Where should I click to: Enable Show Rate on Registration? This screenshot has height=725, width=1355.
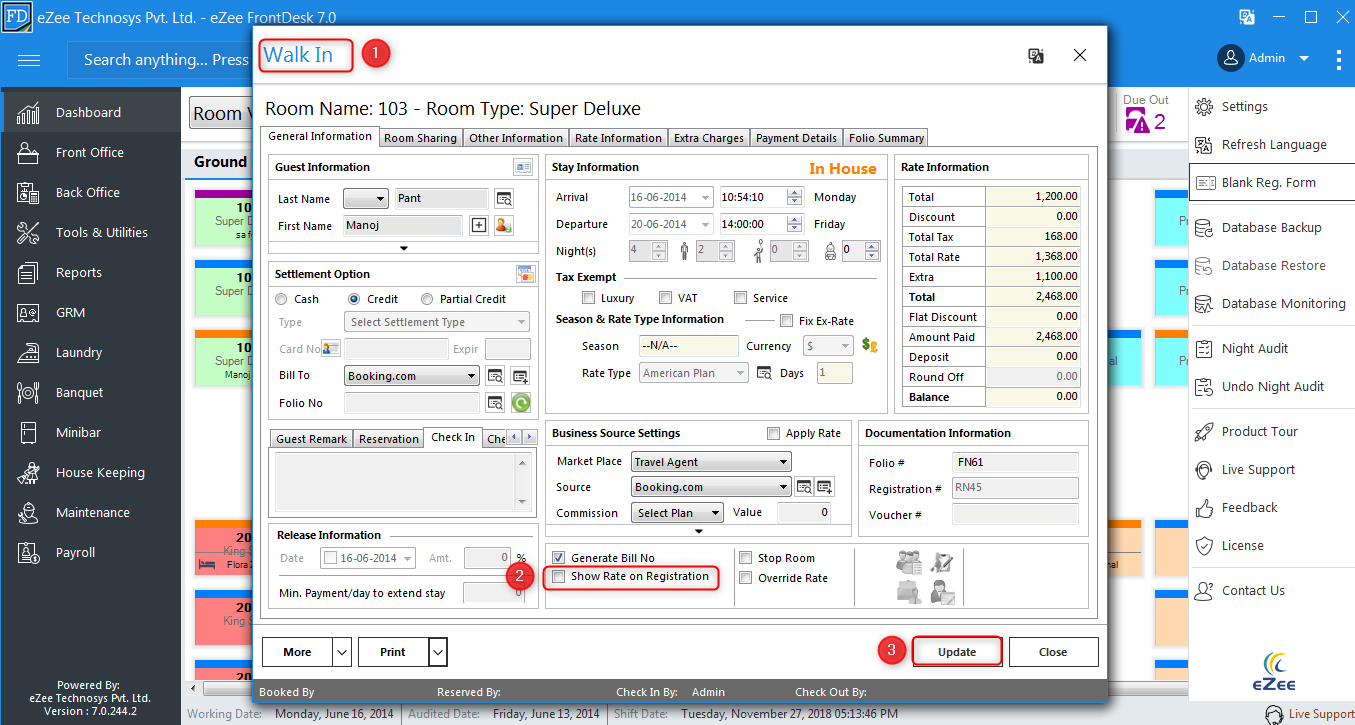[559, 577]
